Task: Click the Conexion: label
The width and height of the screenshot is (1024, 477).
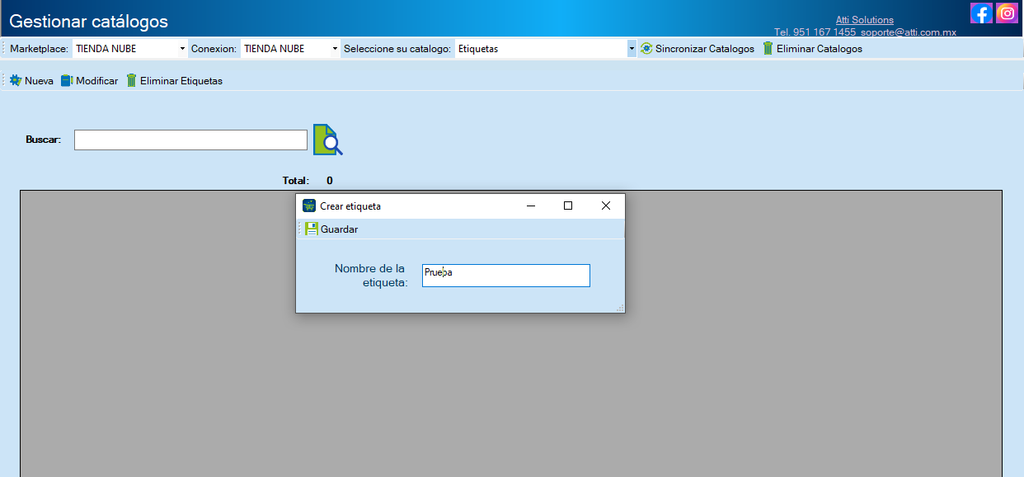Action: click(214, 48)
